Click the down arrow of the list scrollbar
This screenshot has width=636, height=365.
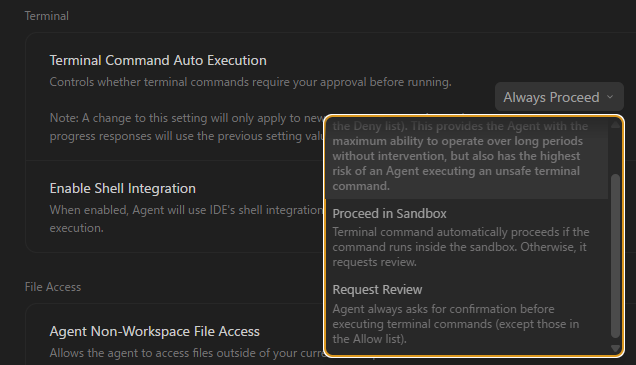coord(615,349)
